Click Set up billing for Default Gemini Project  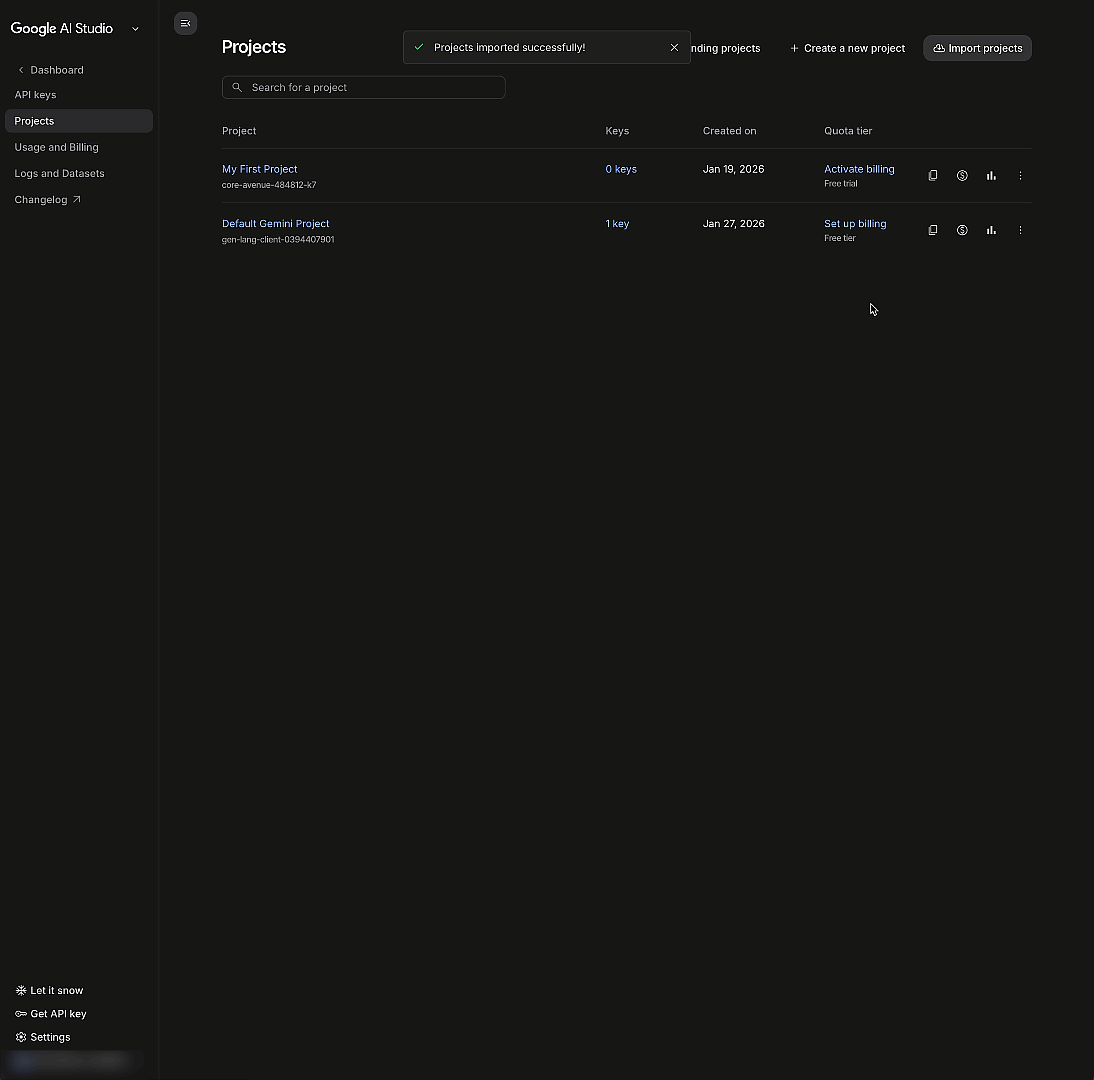[855, 223]
